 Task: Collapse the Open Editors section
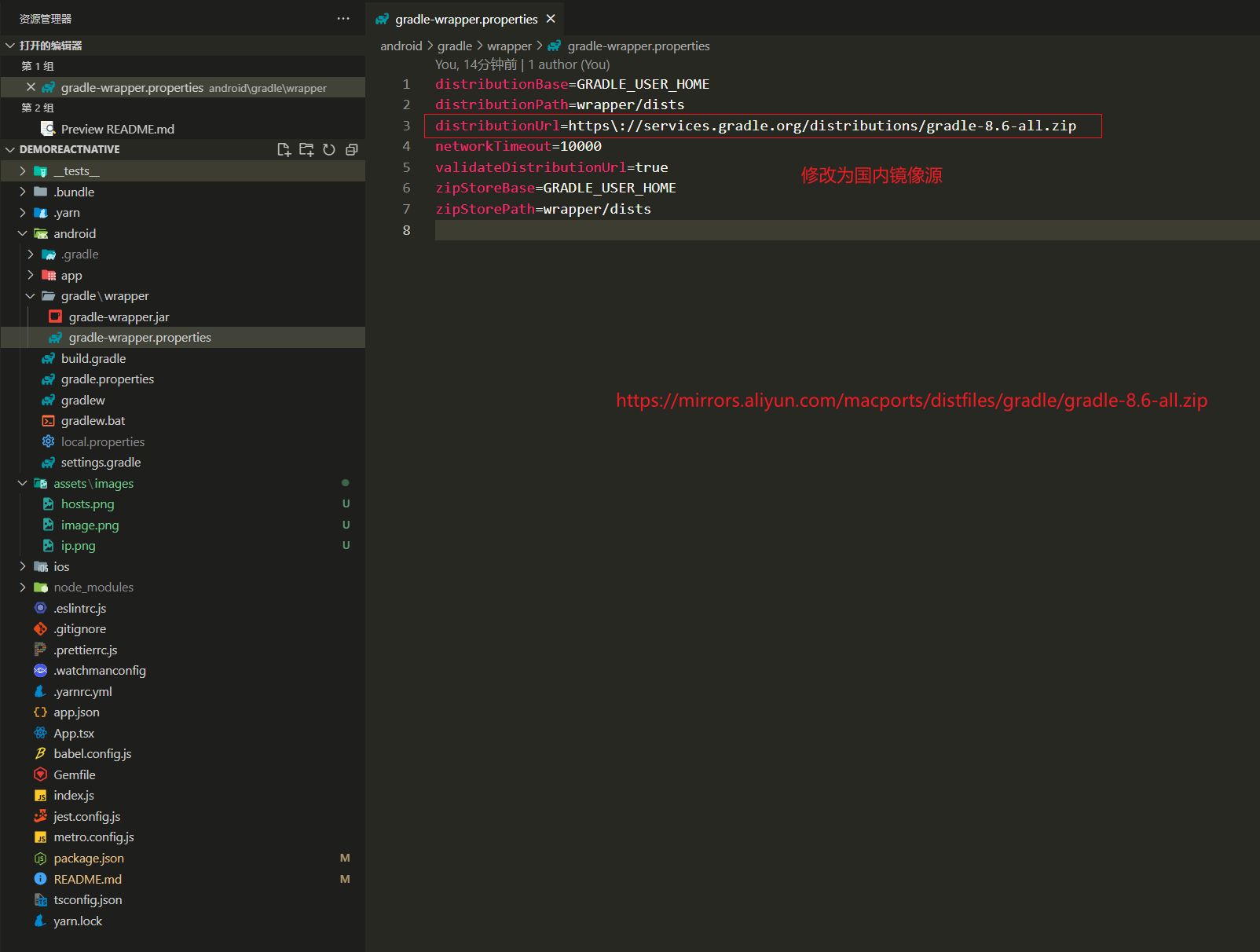point(11,46)
